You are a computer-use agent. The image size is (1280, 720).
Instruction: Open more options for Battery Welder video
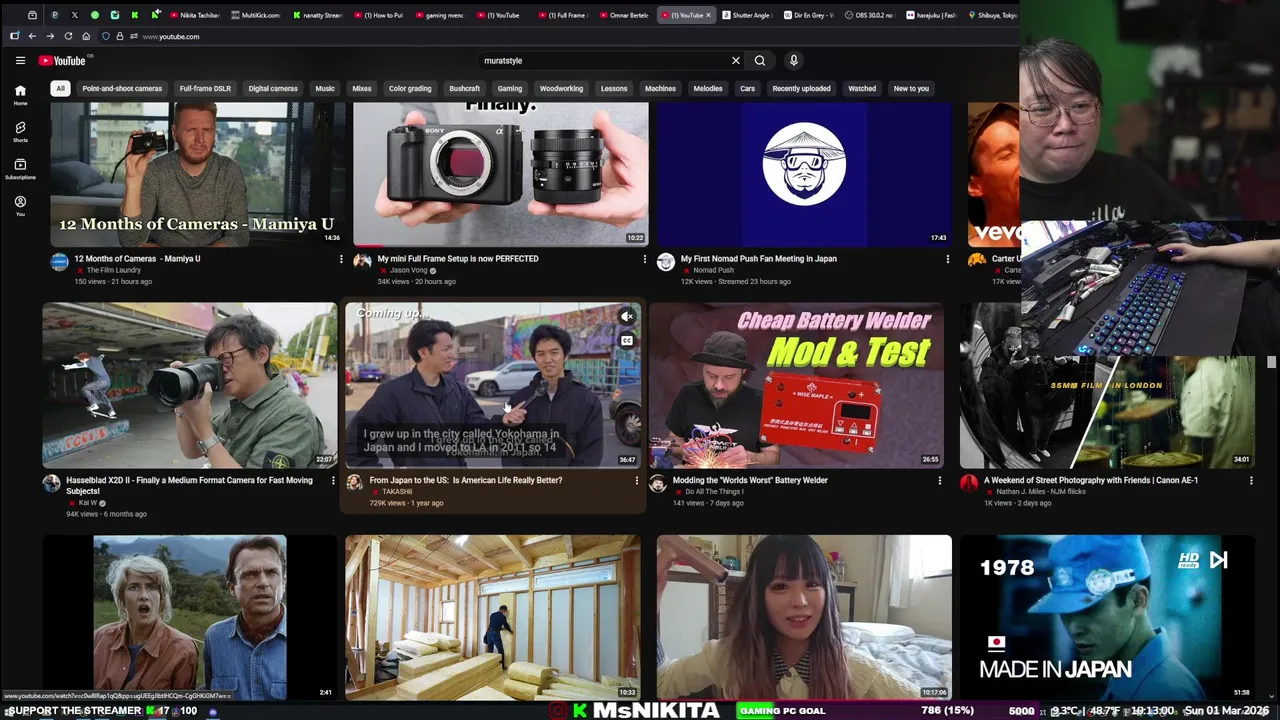(x=939, y=481)
